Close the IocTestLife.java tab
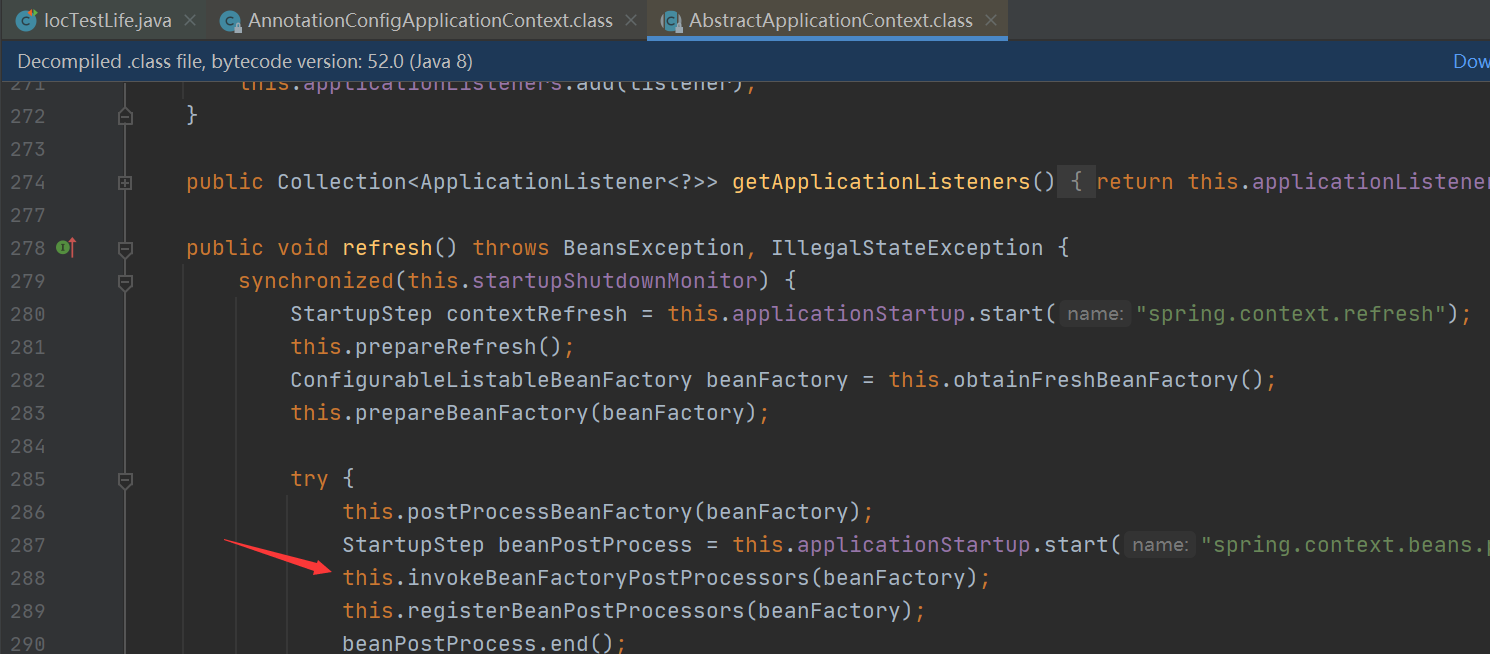The width and height of the screenshot is (1490, 654). point(190,21)
